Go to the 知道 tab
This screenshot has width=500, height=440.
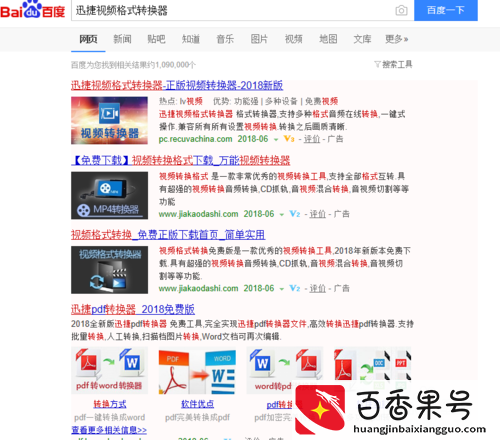pyautogui.click(x=191, y=39)
